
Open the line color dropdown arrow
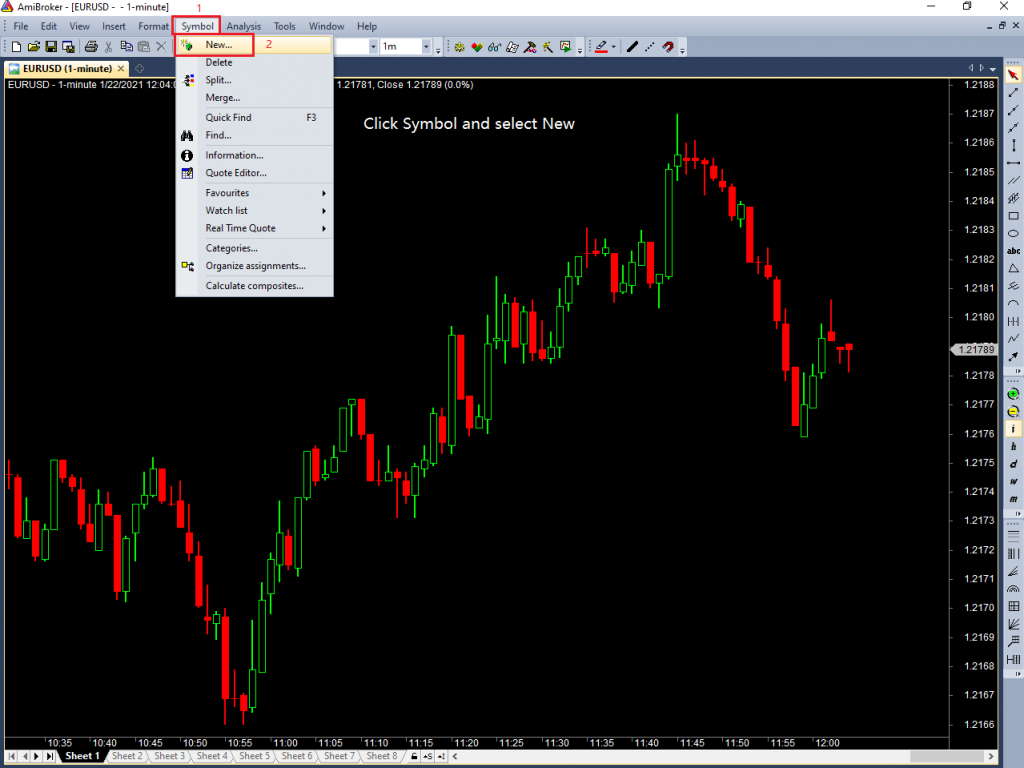[613, 46]
